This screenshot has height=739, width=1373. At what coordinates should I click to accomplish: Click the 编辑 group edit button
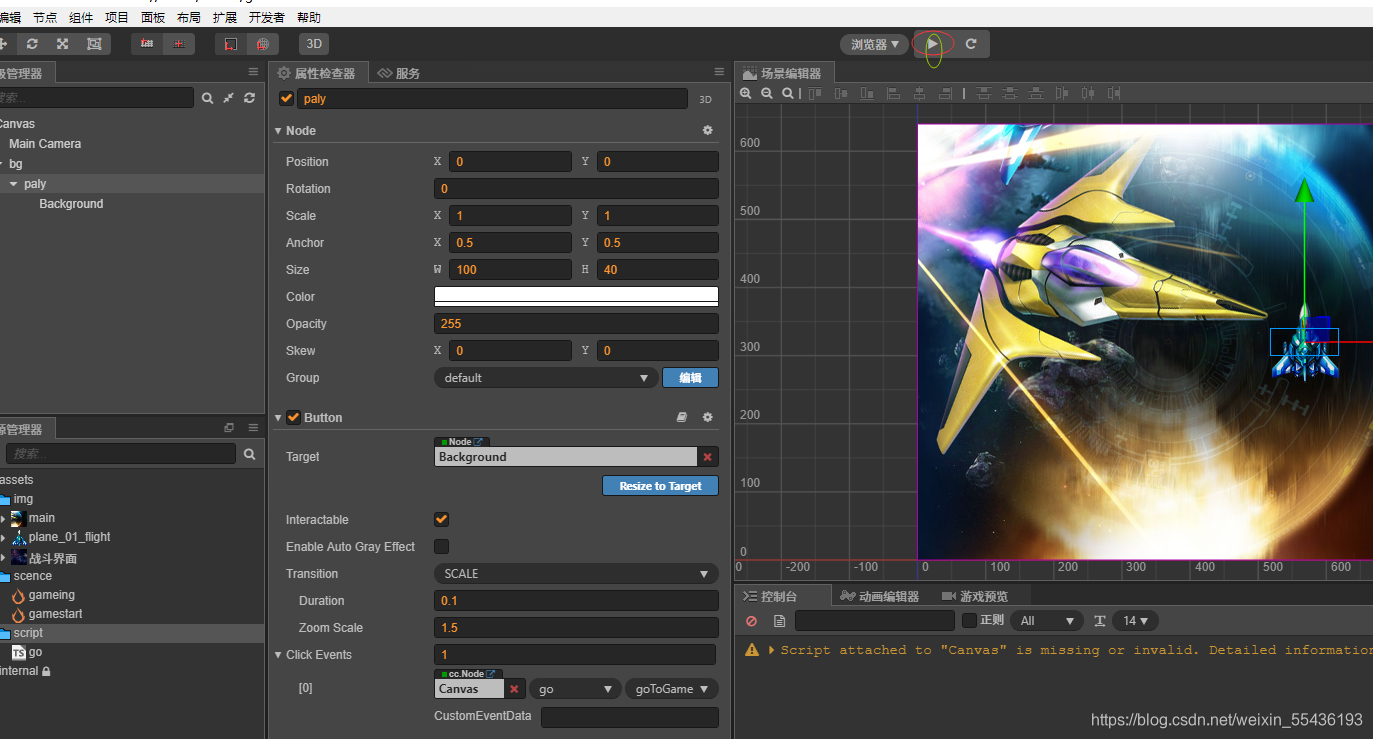coord(690,378)
